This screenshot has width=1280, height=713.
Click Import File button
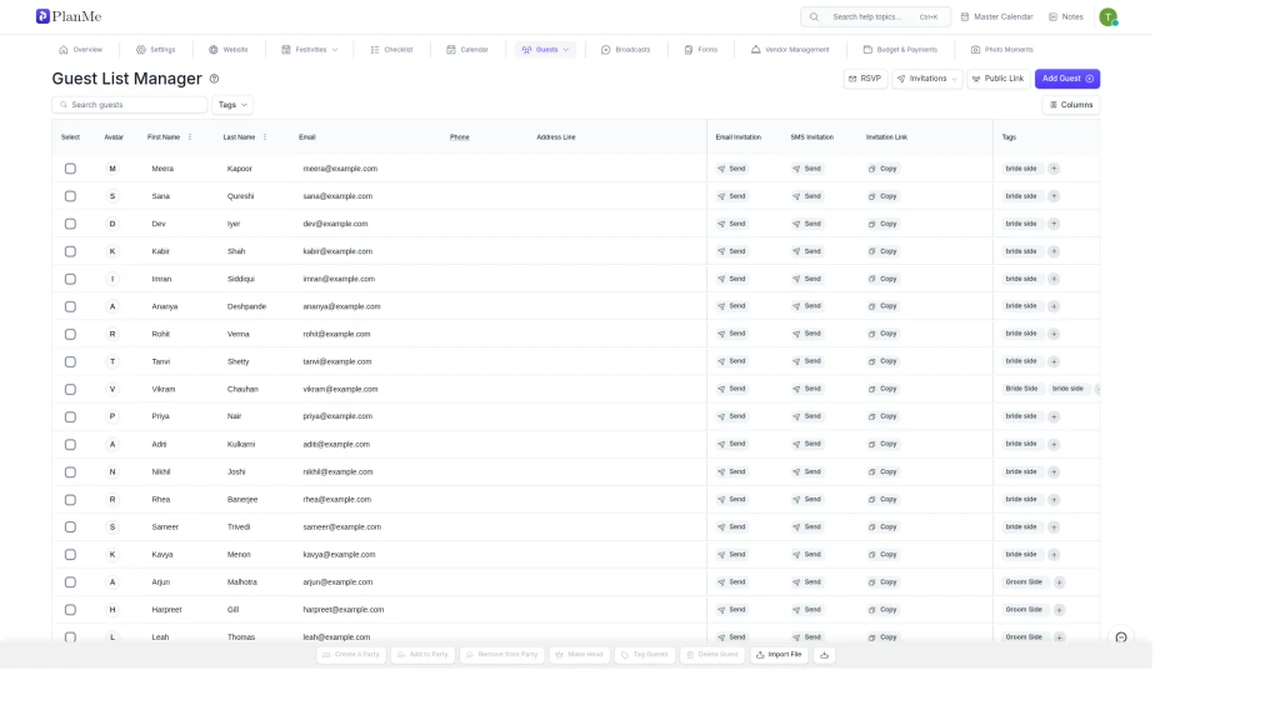coord(779,655)
